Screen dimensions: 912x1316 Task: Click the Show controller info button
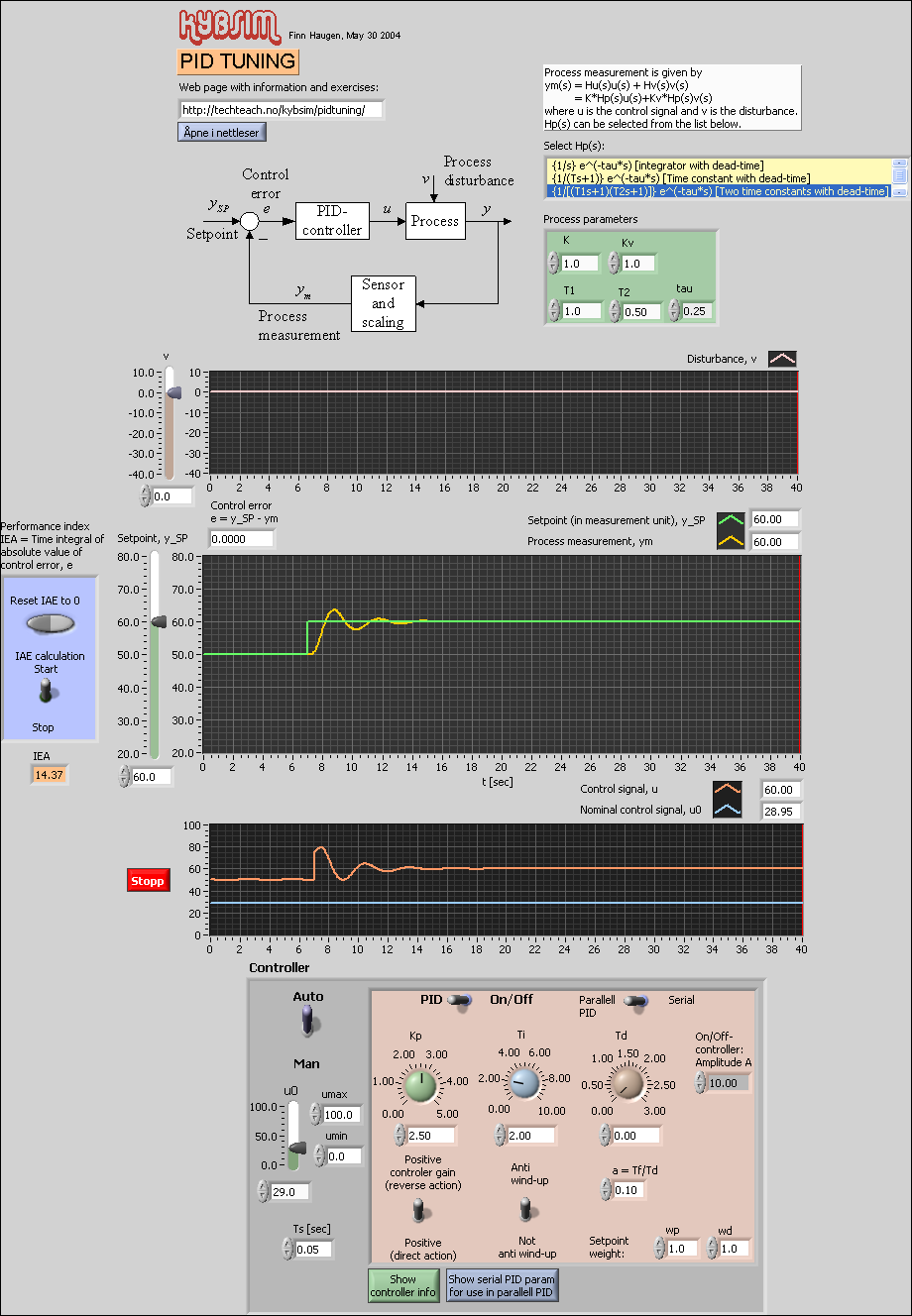pos(402,1285)
